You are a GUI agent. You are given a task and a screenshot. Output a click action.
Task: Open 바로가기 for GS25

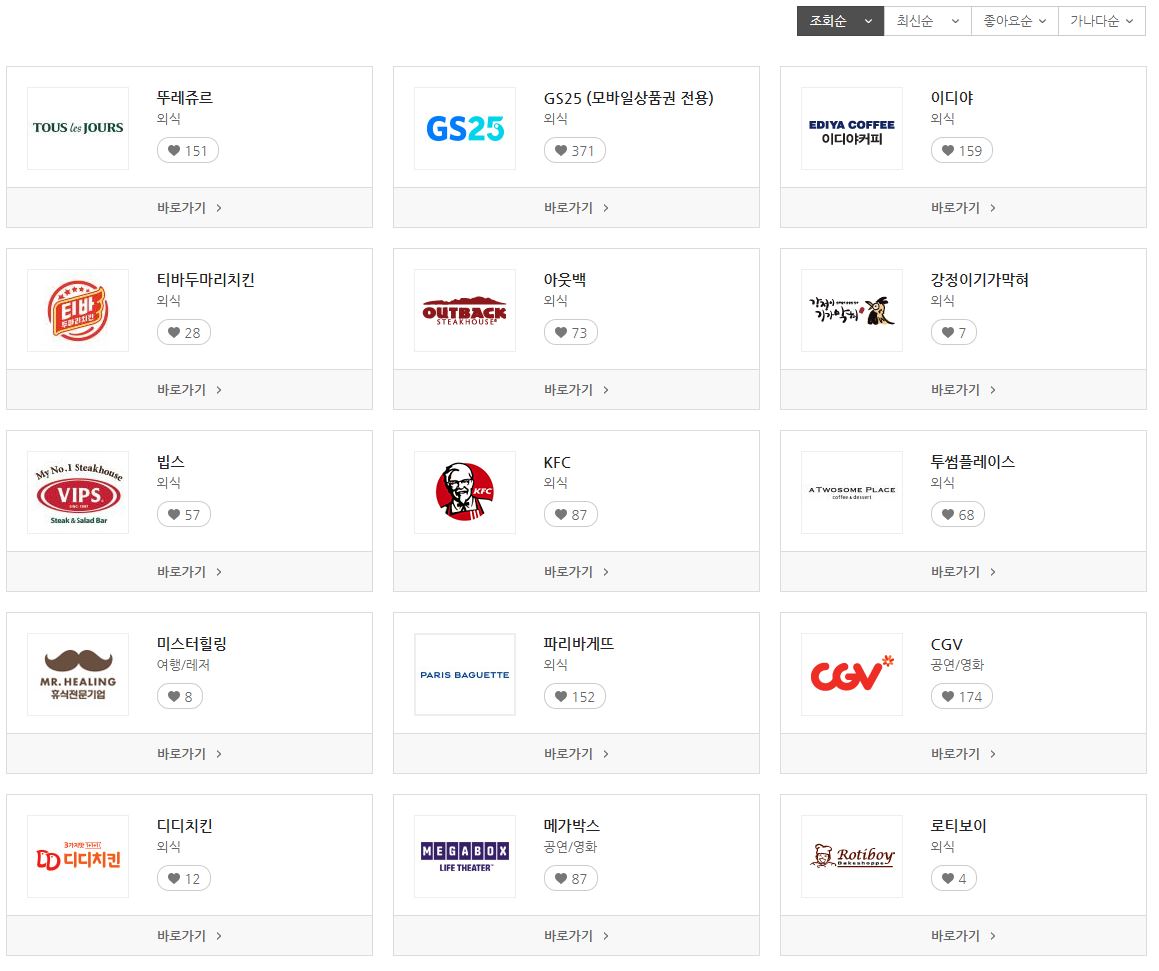[x=576, y=208]
